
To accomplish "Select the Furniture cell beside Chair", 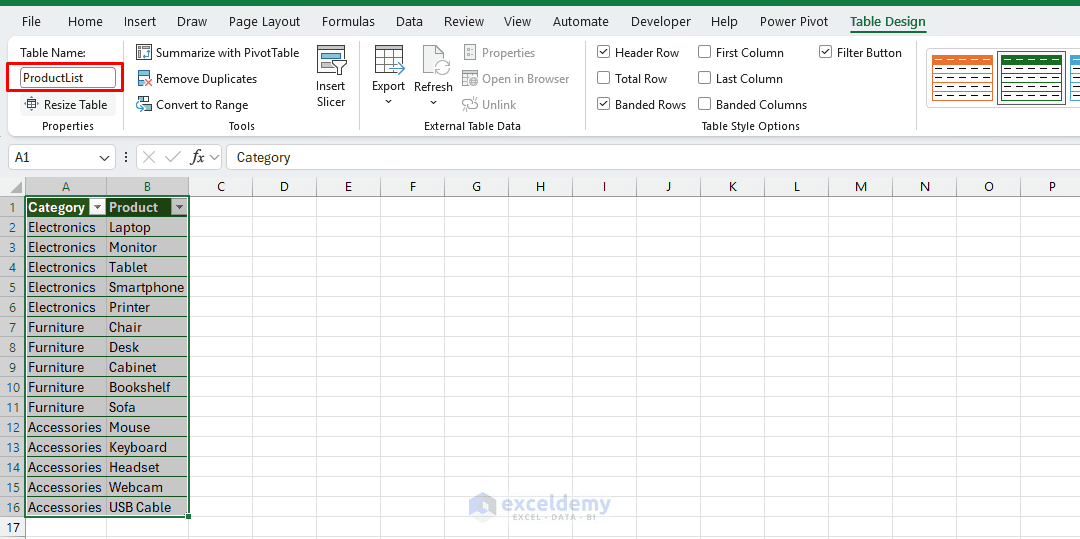I will [x=66, y=327].
